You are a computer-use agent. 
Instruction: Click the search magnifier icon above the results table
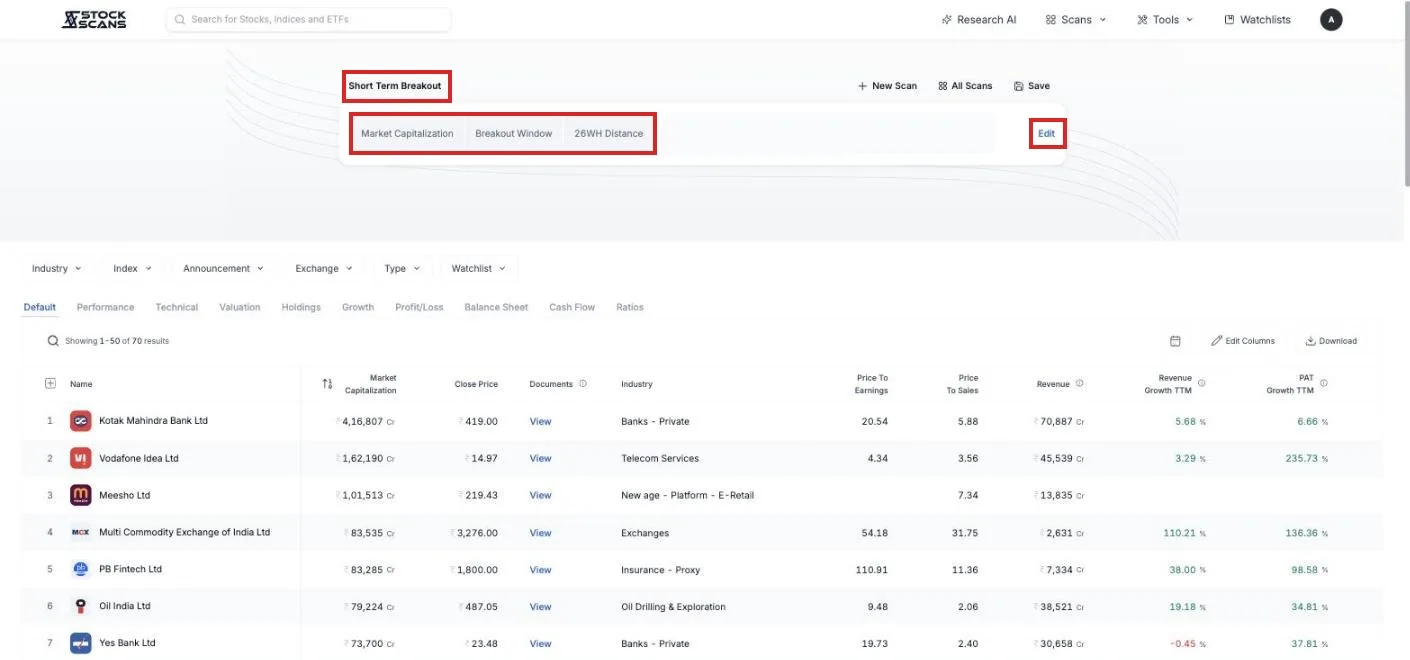(53, 341)
